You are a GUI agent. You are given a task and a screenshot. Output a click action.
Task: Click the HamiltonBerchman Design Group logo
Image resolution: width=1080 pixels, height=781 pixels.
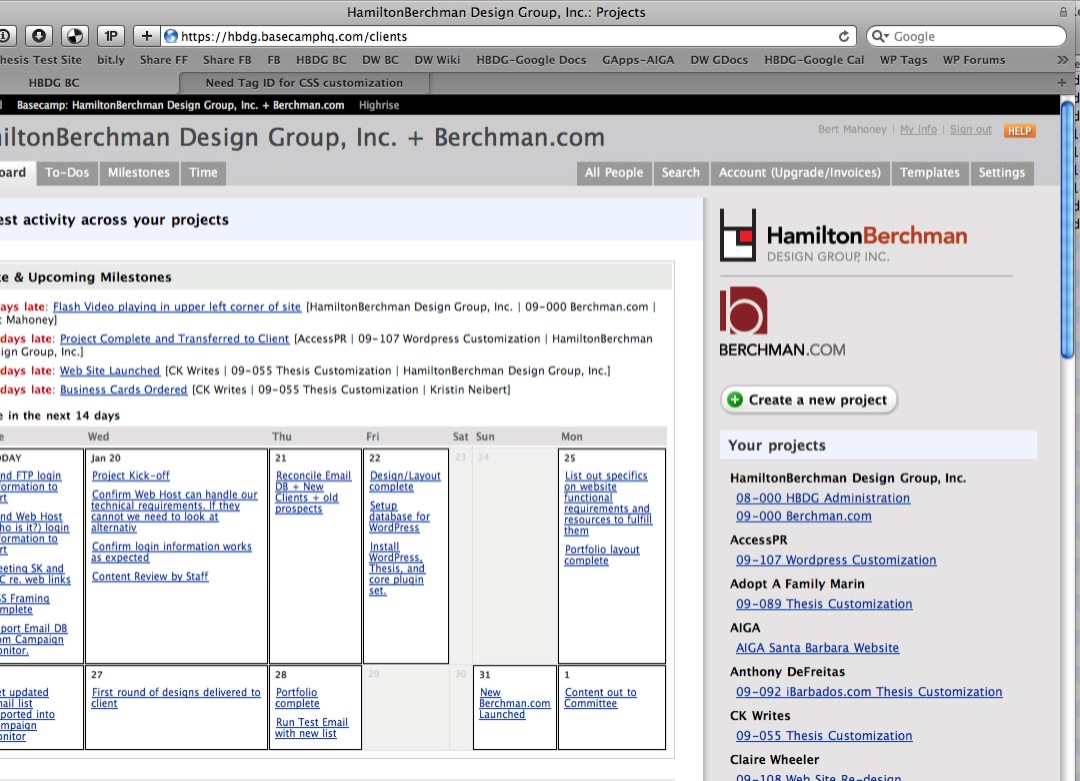click(843, 236)
